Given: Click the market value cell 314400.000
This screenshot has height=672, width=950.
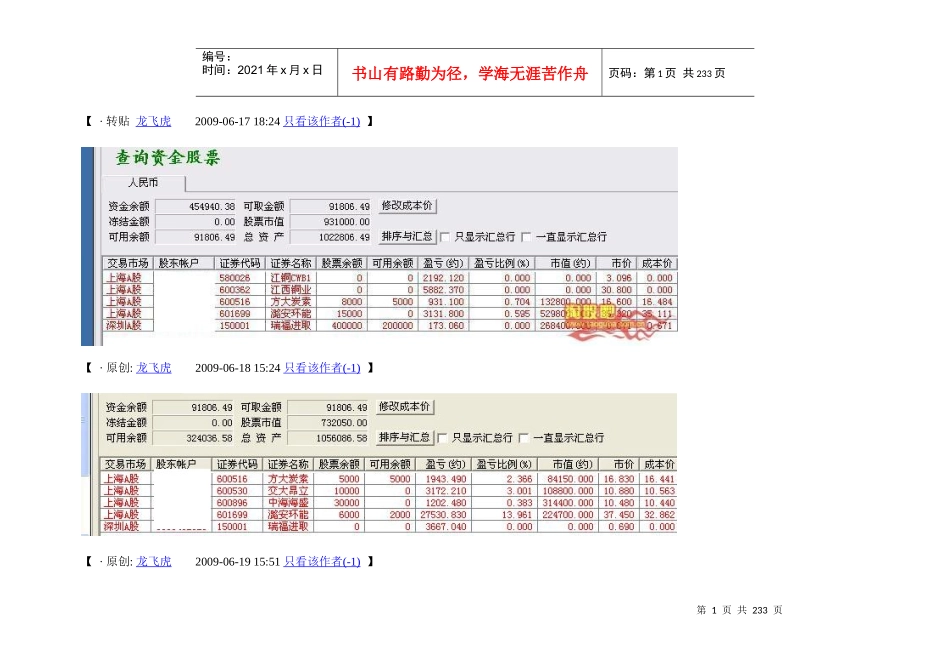Looking at the screenshot, I should pos(570,503).
